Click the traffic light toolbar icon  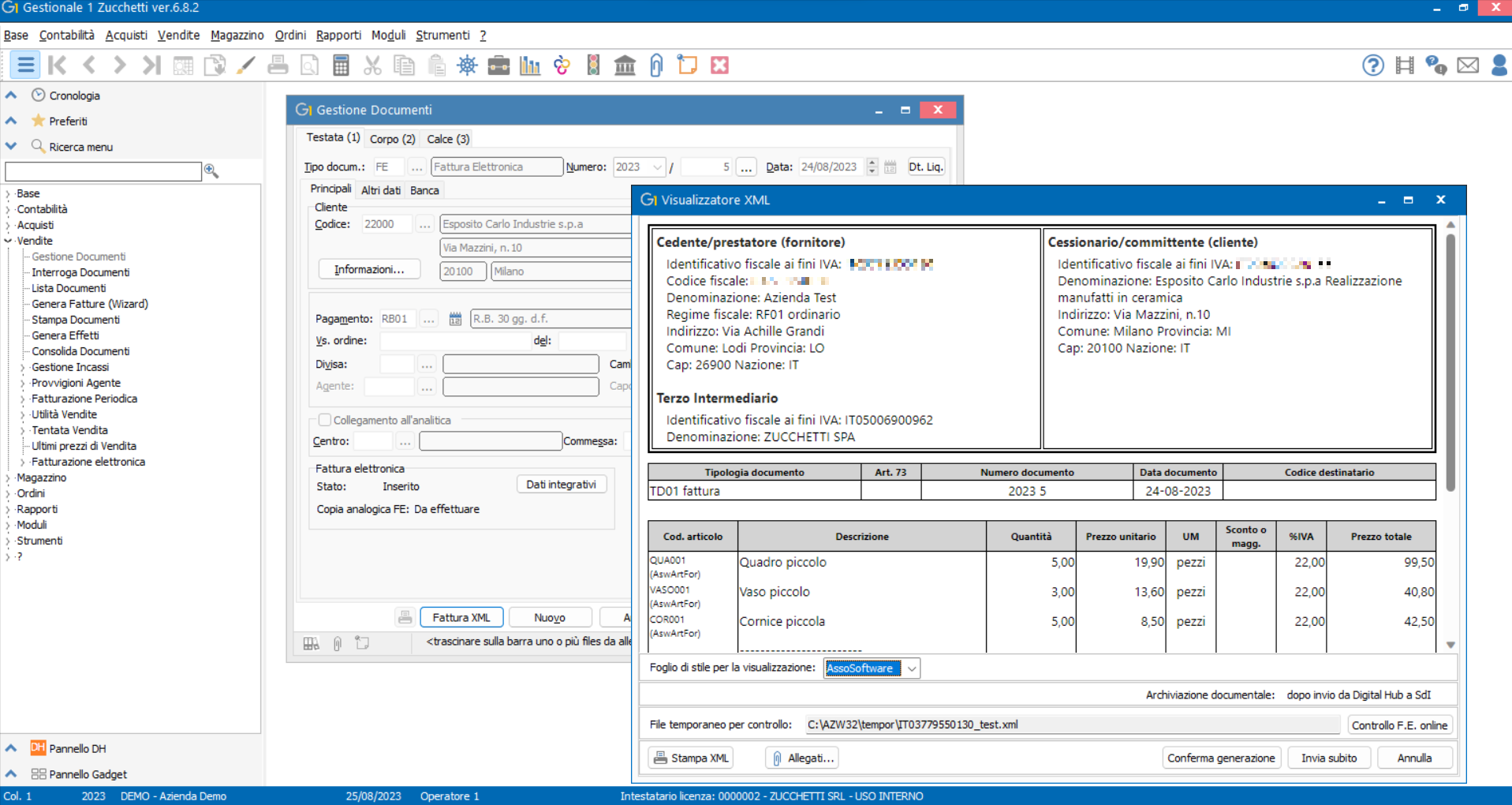click(x=593, y=65)
